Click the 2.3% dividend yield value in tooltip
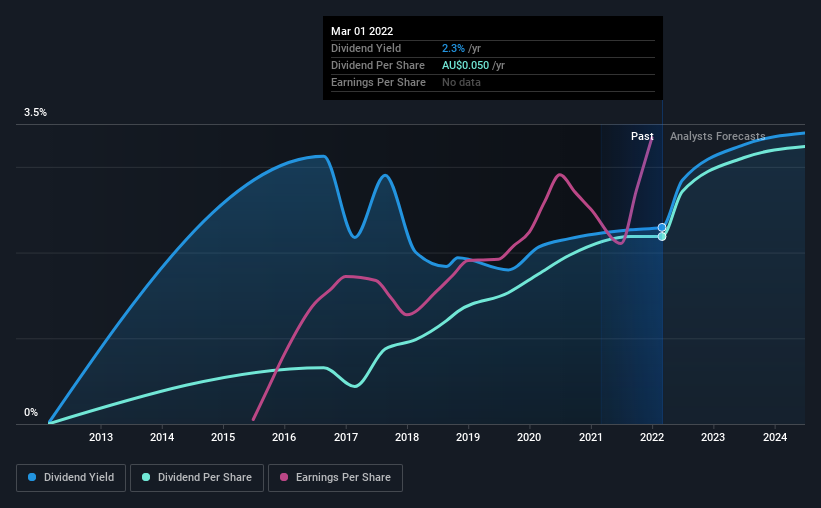The width and height of the screenshot is (821, 508). pos(453,48)
